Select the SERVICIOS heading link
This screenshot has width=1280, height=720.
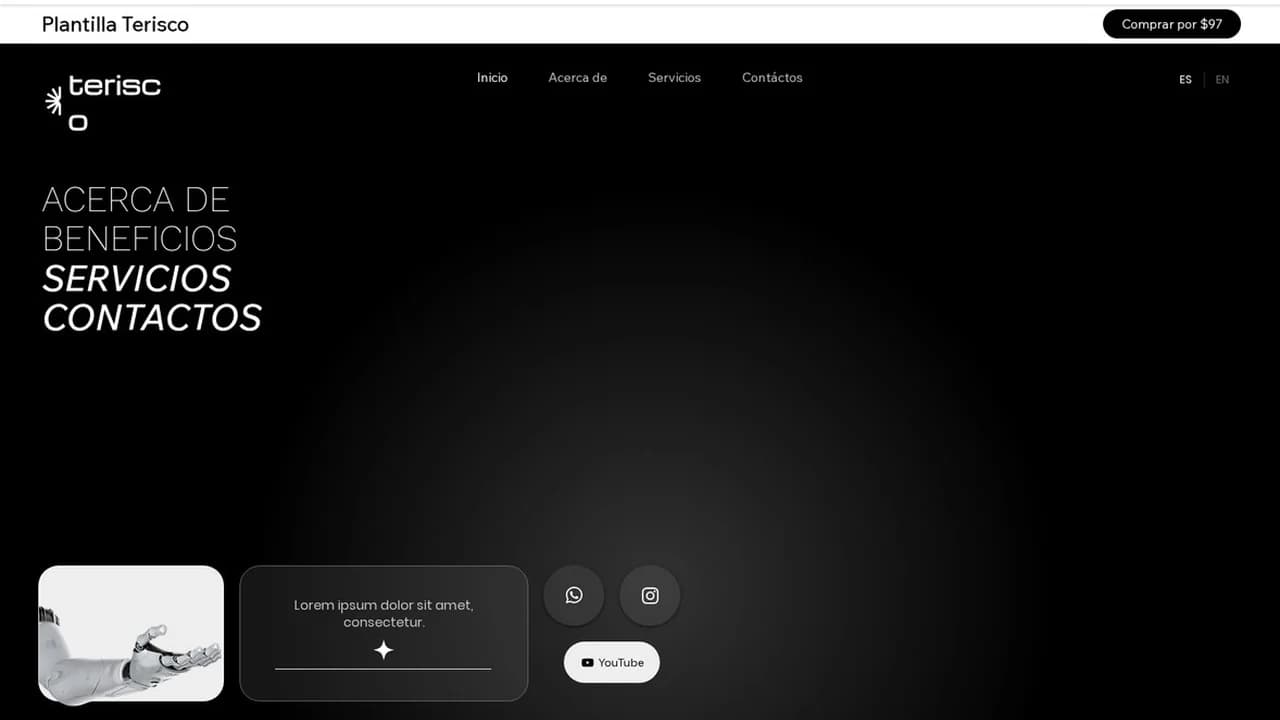point(137,278)
